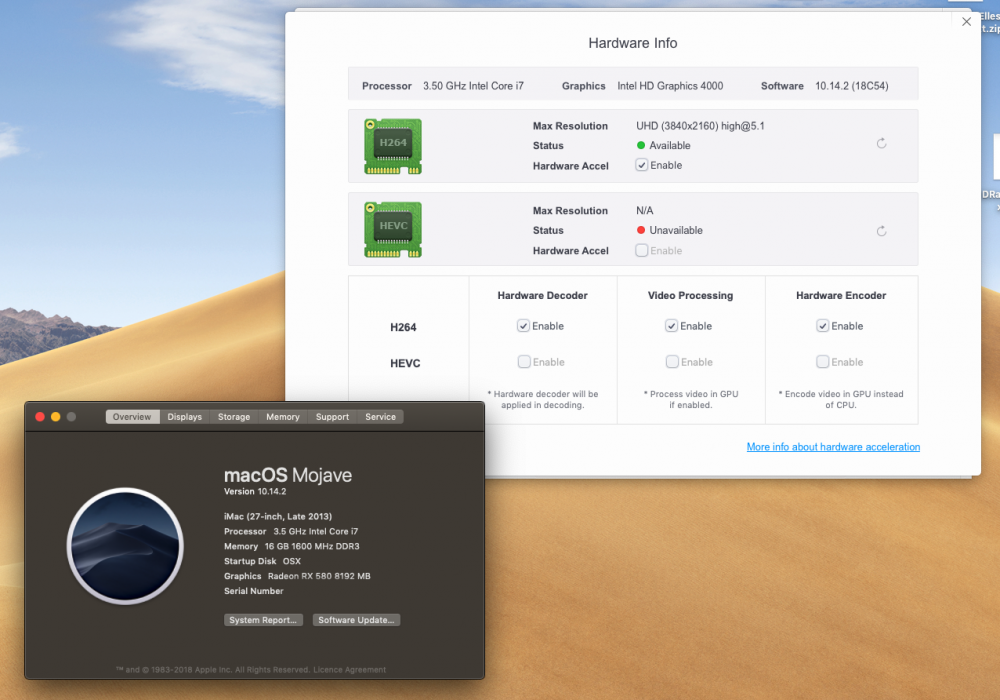Click UHD (3840x2160) high@5.1 resolution text
The width and height of the screenshot is (1000, 700).
point(700,126)
